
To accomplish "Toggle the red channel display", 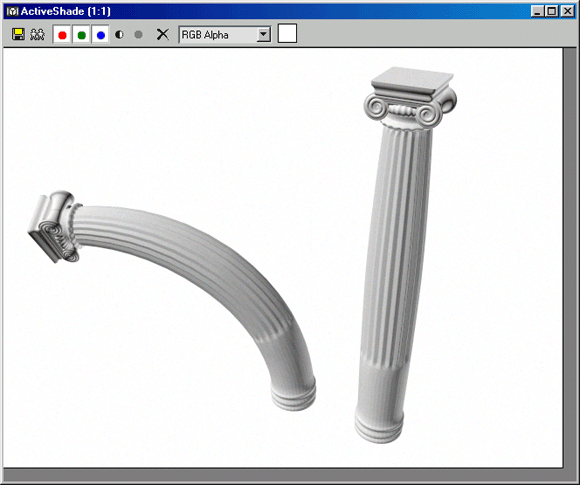I will tap(63, 35).
